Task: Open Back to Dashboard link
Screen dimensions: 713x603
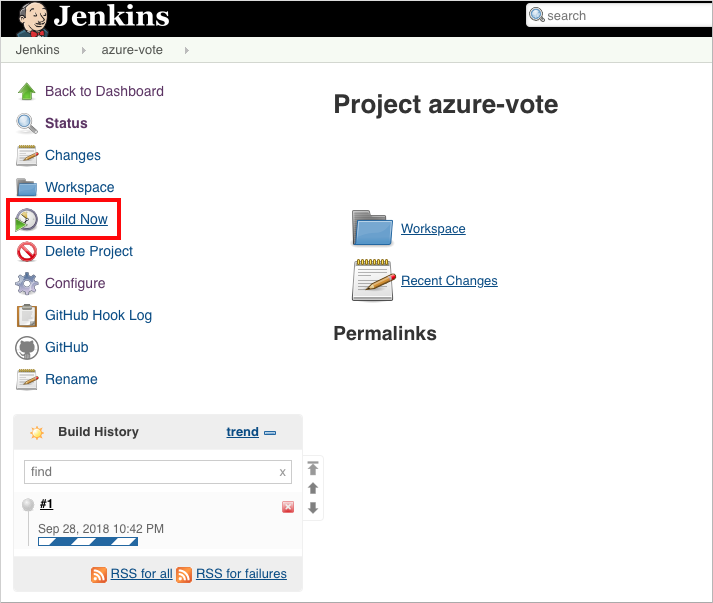Action: [104, 91]
